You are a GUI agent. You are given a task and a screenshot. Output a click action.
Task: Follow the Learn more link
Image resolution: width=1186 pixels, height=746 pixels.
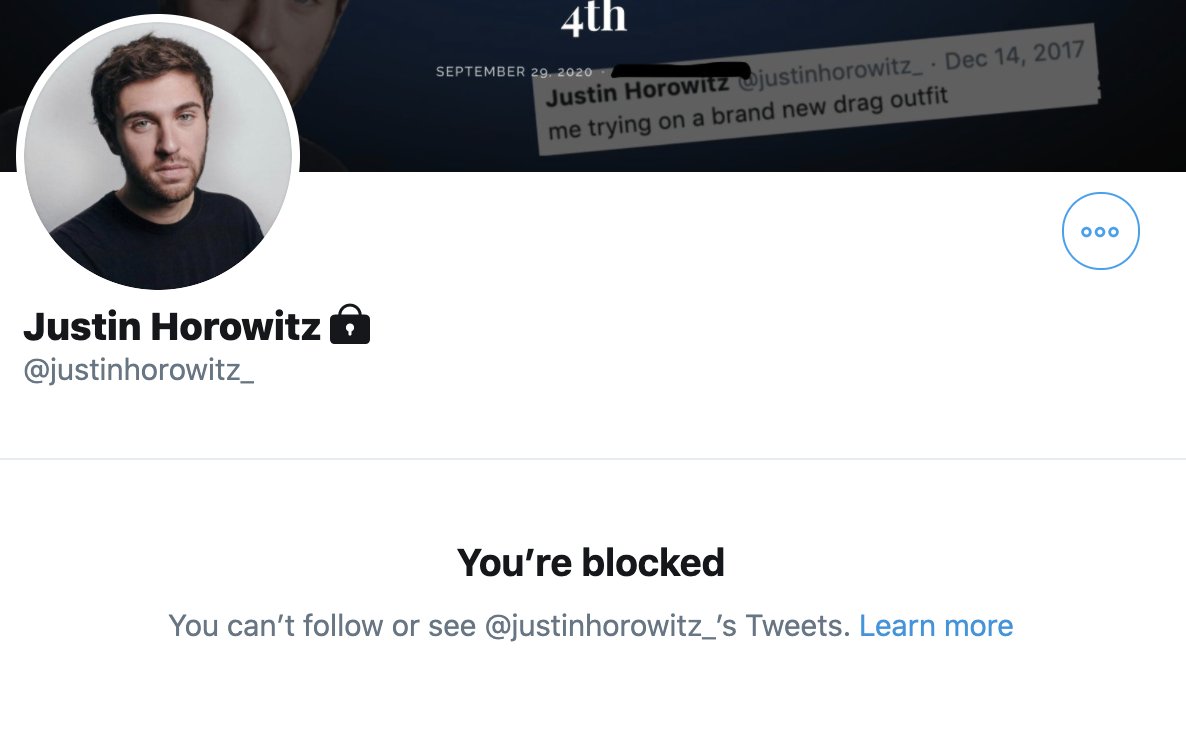(x=936, y=626)
